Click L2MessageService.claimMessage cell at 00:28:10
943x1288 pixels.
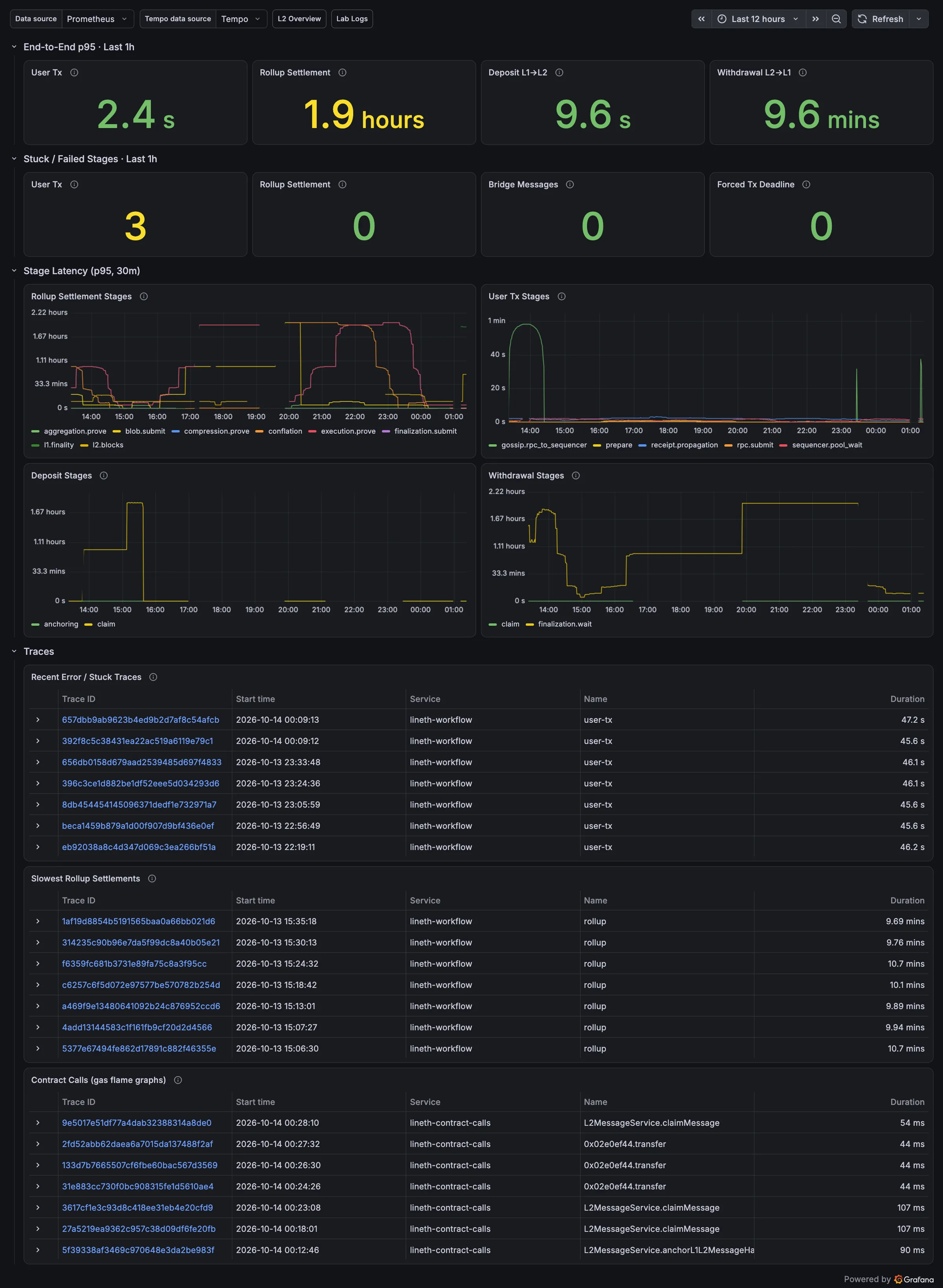pyautogui.click(x=651, y=1123)
